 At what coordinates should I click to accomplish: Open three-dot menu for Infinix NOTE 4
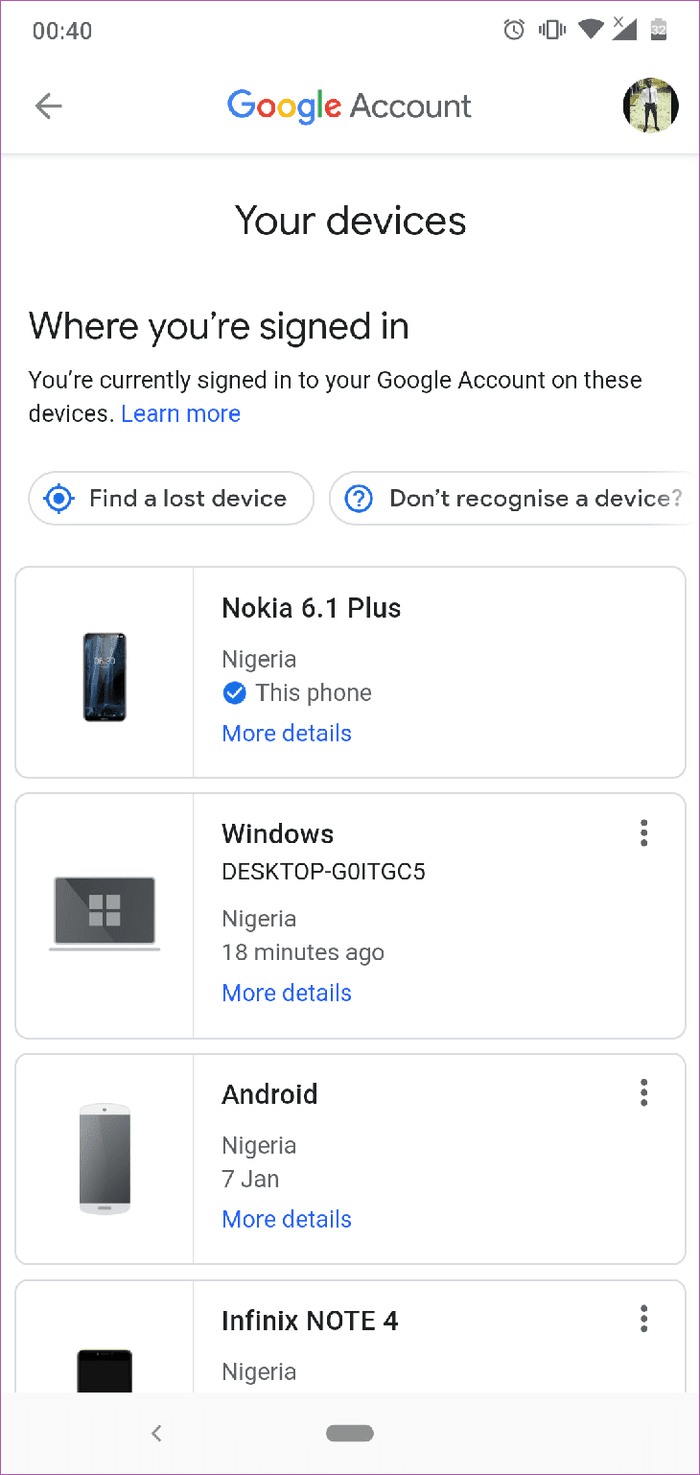click(644, 1319)
